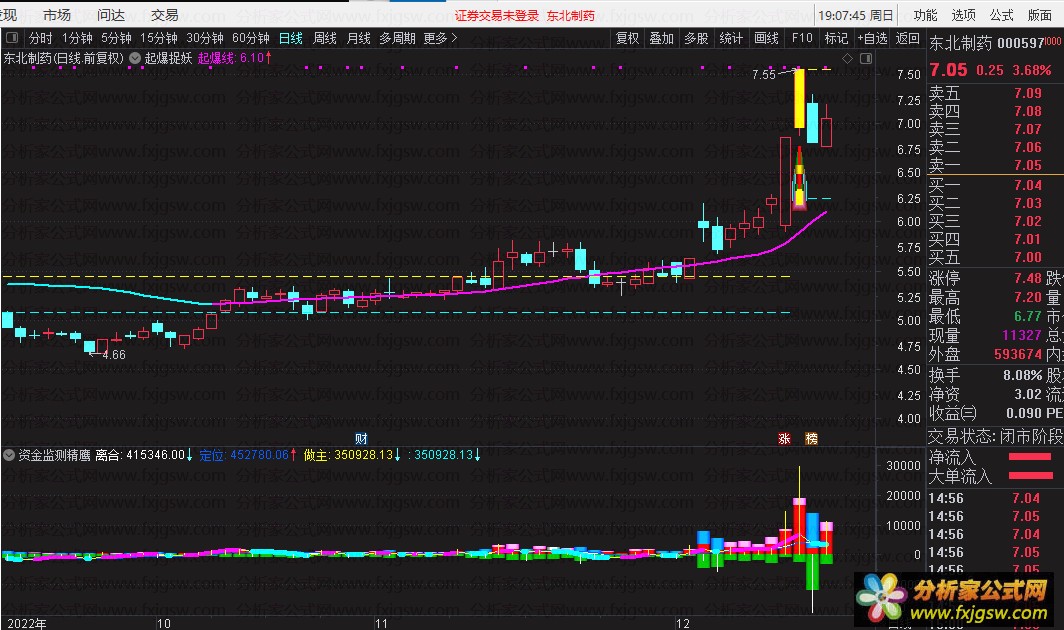Click the 19:07:45 周日 clock display
This screenshot has width=1064, height=630.
point(855,15)
